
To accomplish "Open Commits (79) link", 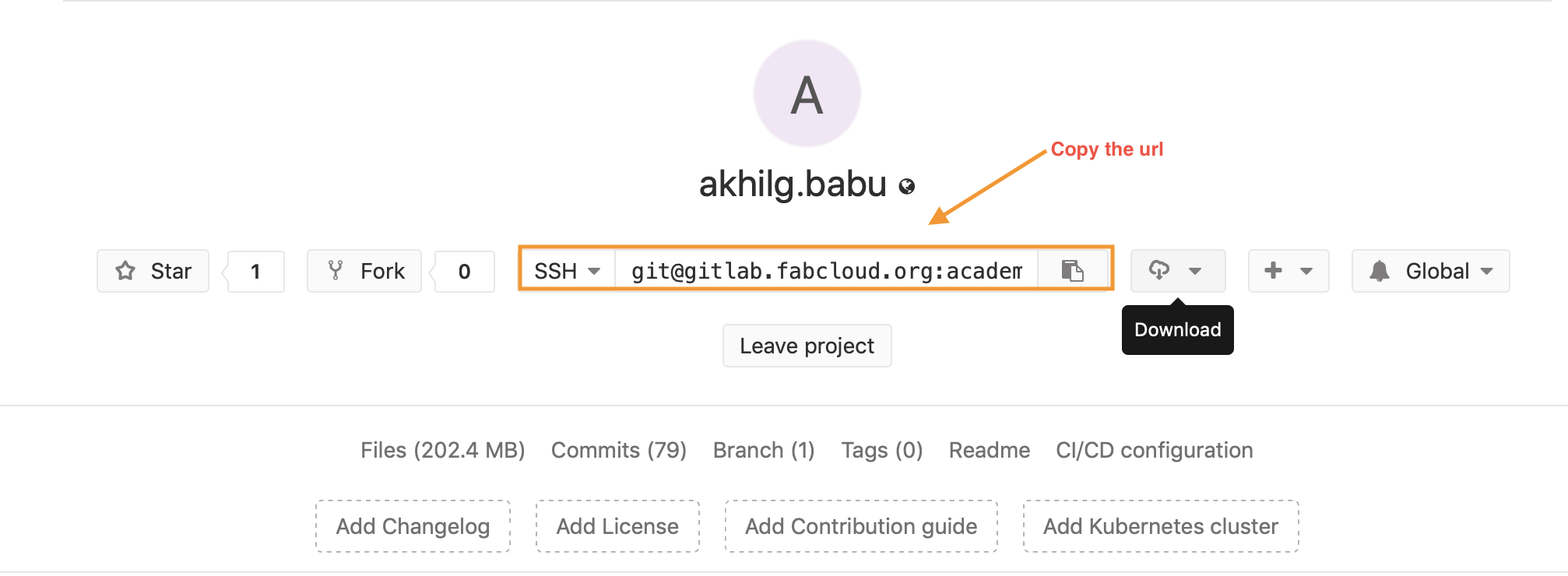I will [x=619, y=450].
